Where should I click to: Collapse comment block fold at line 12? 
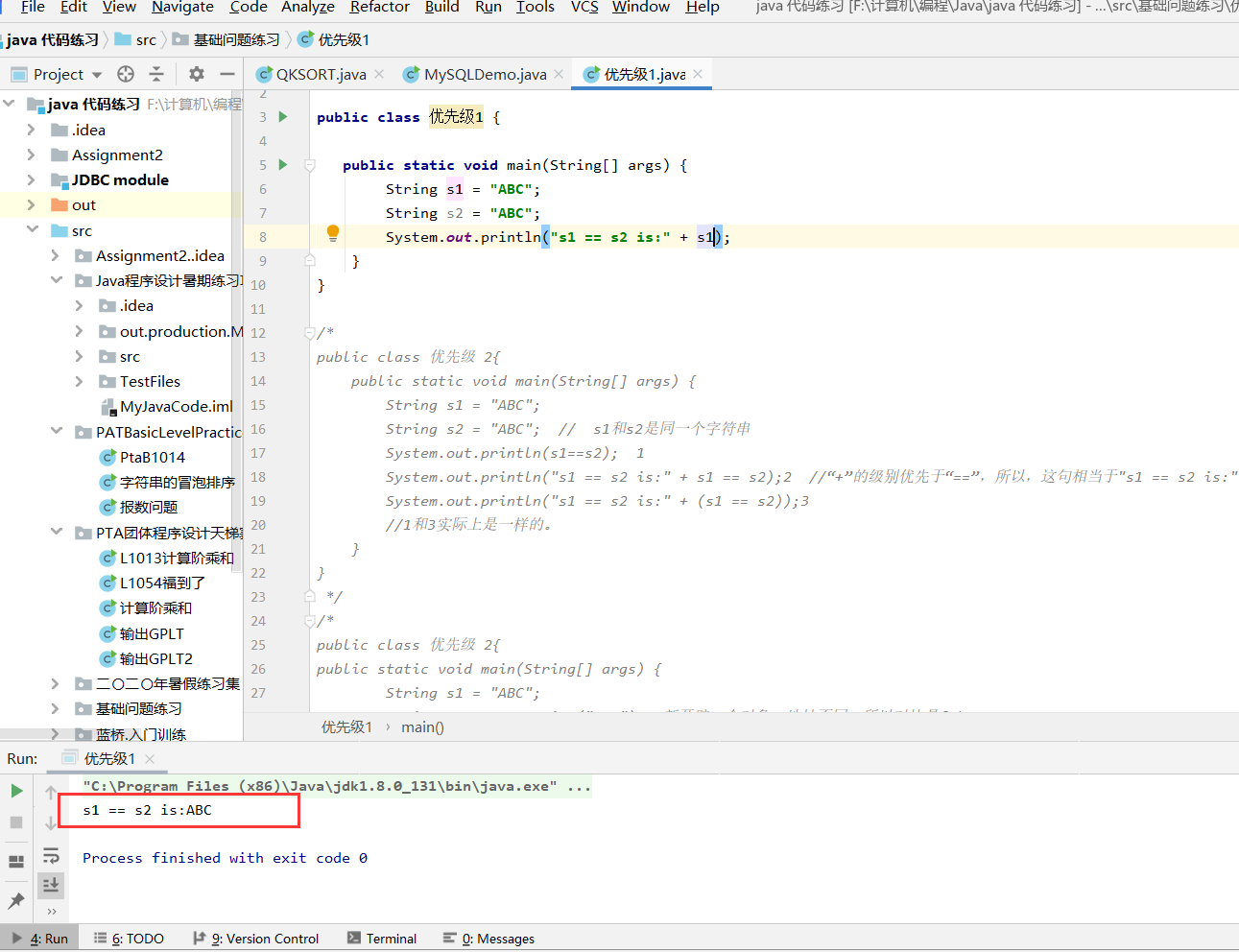310,333
